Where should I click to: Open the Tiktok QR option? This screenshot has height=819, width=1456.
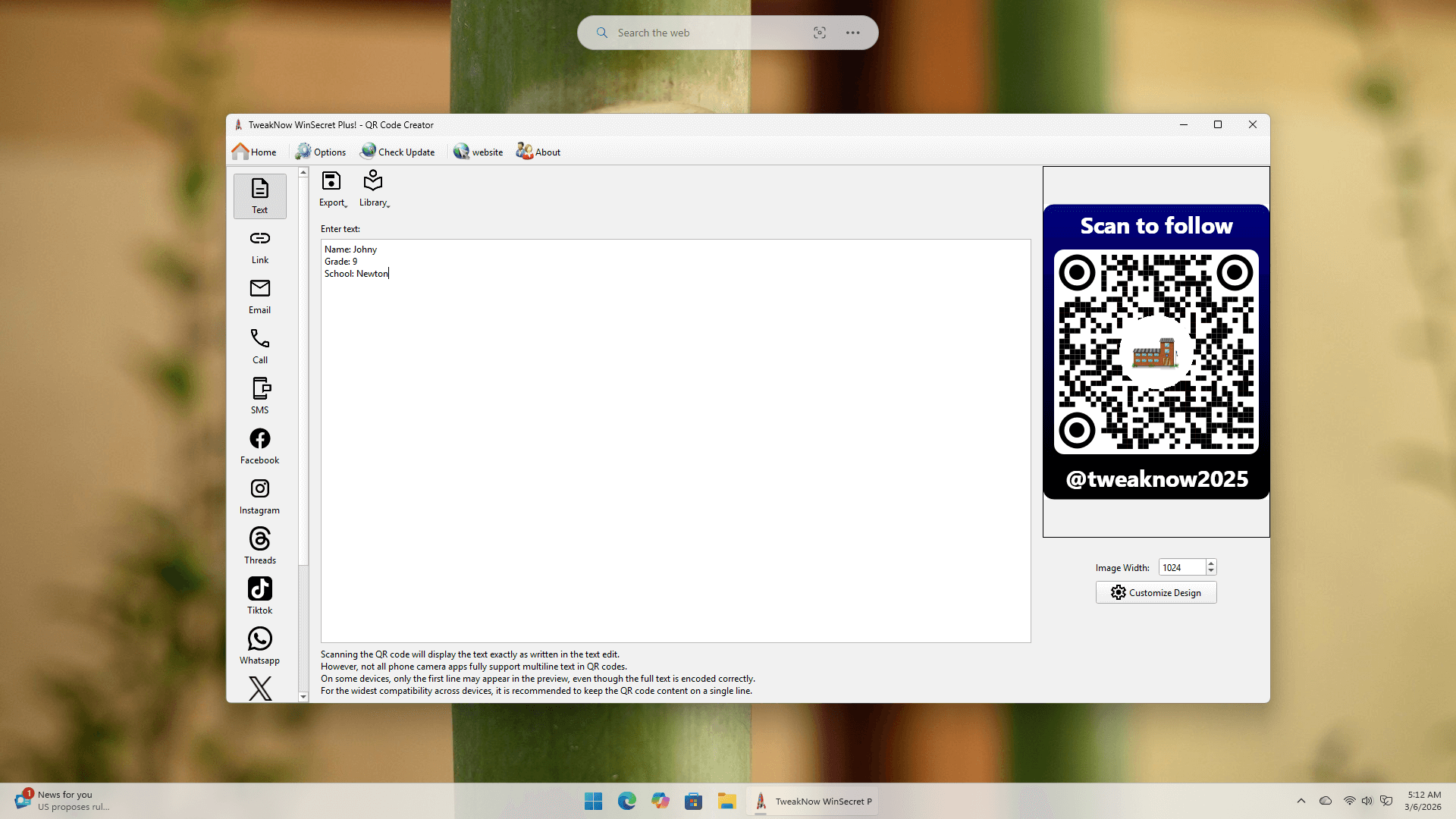pos(259,596)
